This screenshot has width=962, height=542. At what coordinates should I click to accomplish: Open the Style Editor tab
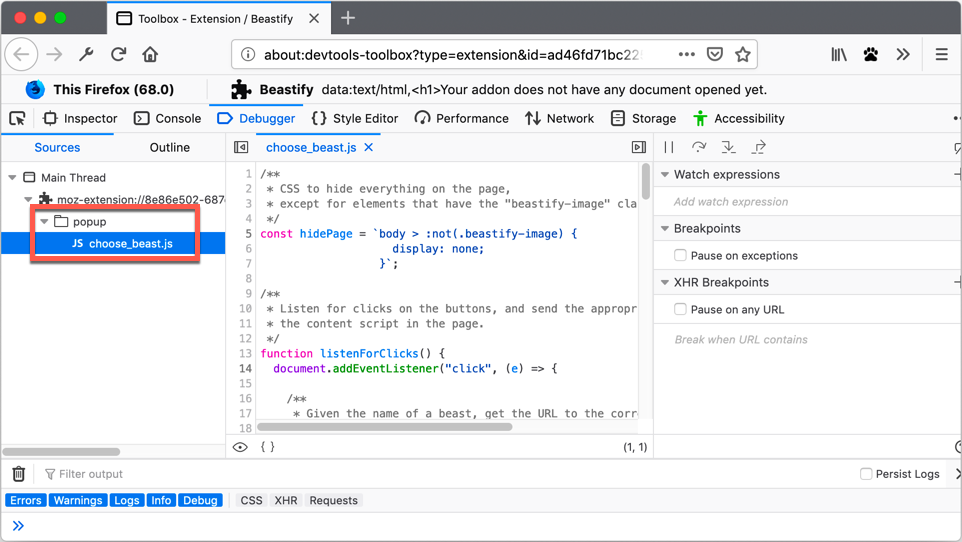pyautogui.click(x=355, y=118)
